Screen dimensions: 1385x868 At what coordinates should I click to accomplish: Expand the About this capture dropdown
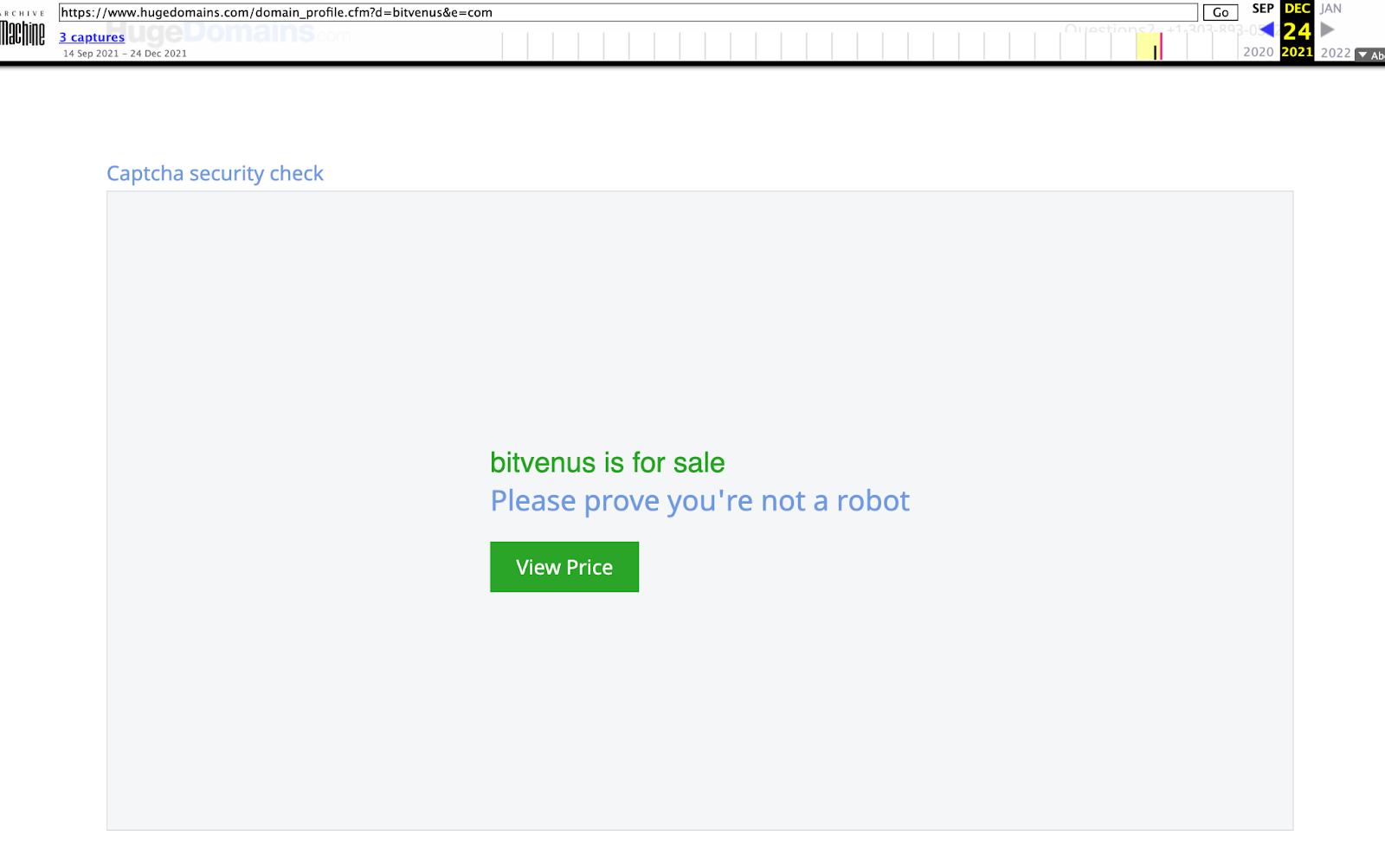[x=1370, y=55]
